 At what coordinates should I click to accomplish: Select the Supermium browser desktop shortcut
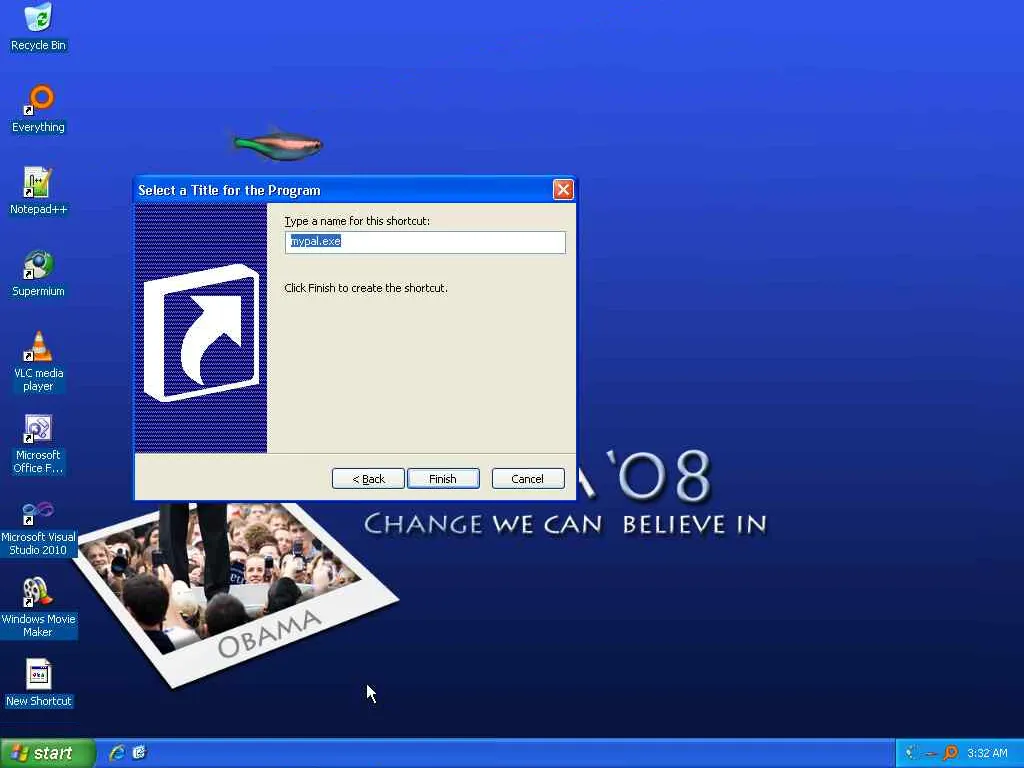(x=39, y=273)
